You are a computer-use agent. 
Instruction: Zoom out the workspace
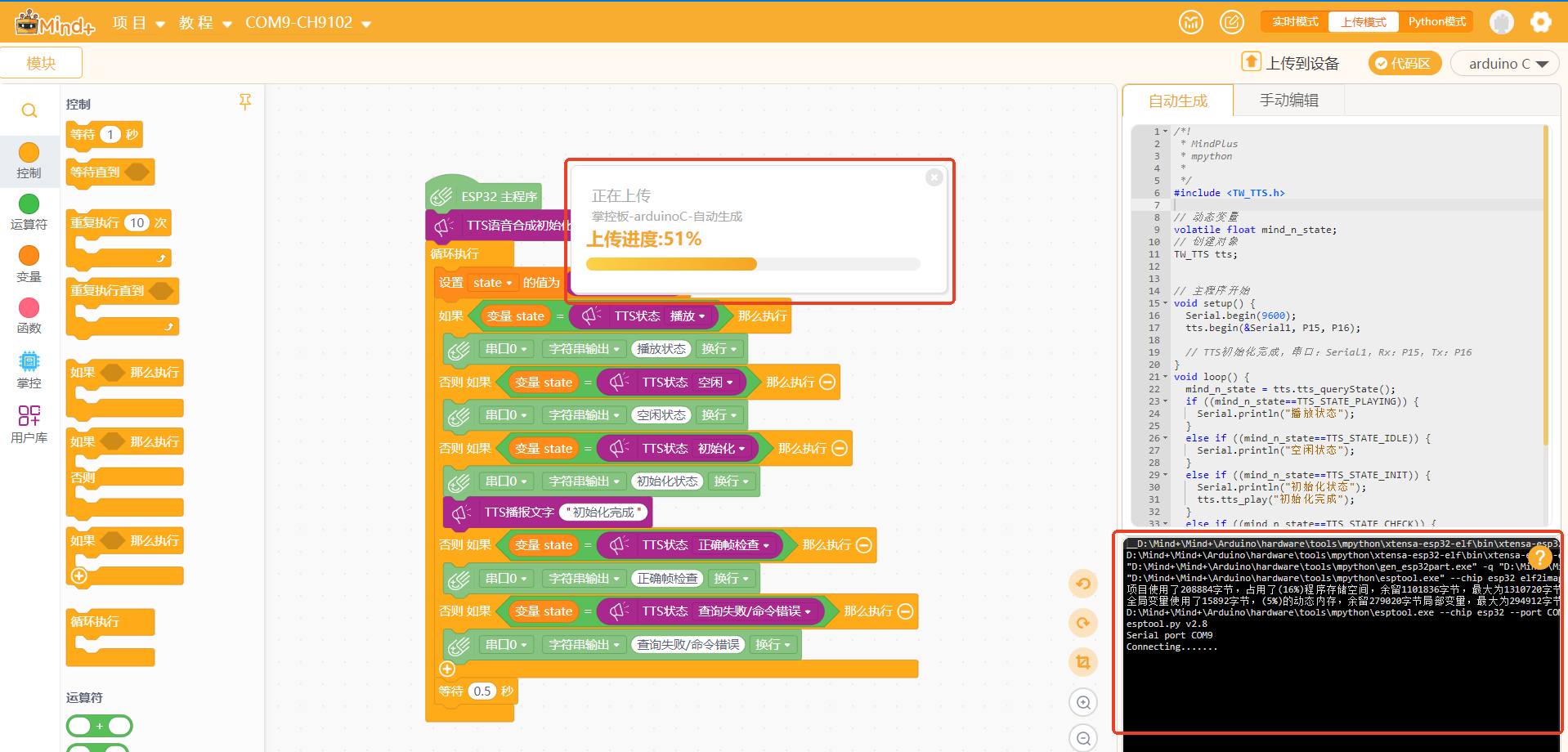click(x=1083, y=738)
